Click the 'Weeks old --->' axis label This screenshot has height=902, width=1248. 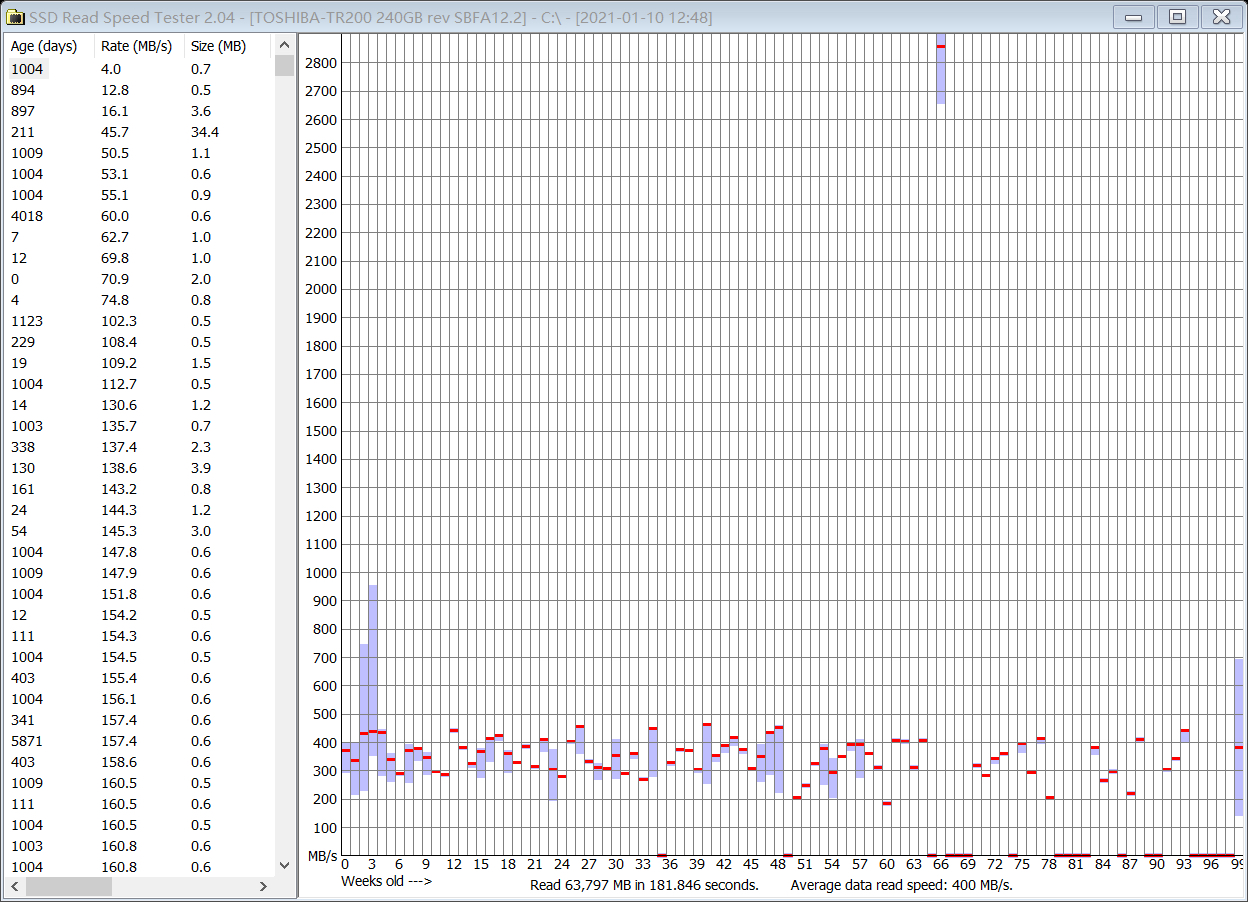pyautogui.click(x=386, y=881)
